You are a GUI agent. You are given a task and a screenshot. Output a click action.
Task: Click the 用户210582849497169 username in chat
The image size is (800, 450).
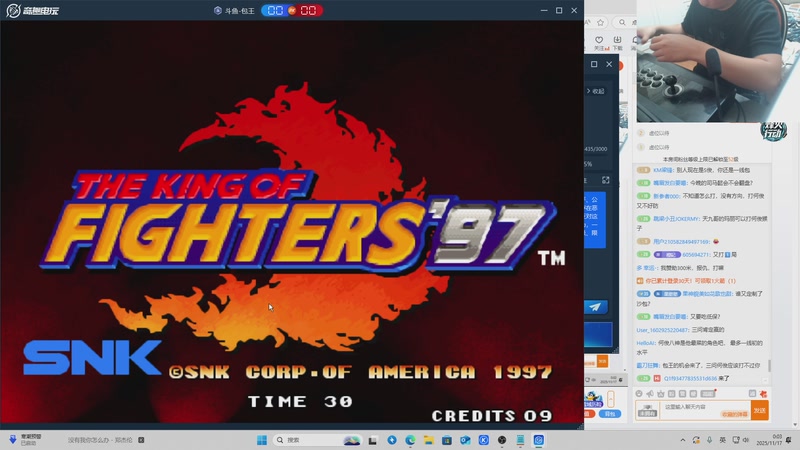pos(681,242)
